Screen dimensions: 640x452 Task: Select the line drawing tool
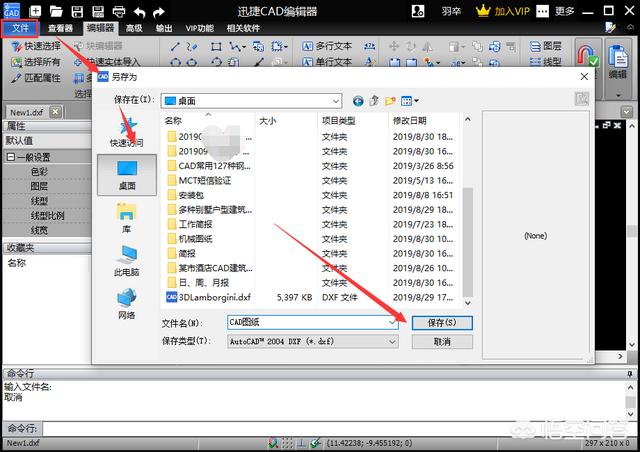pos(175,47)
